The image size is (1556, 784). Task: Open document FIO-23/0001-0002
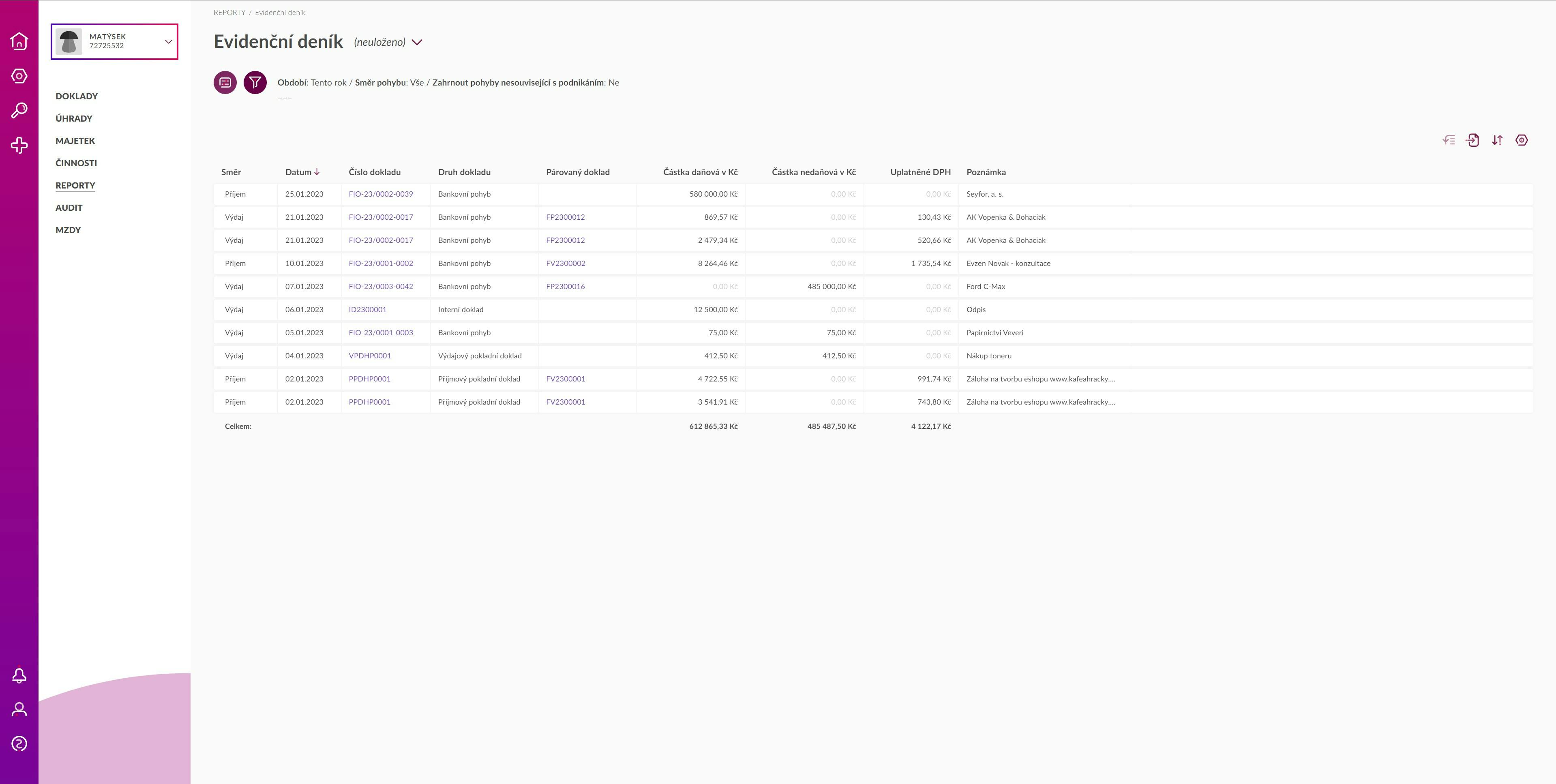click(381, 263)
